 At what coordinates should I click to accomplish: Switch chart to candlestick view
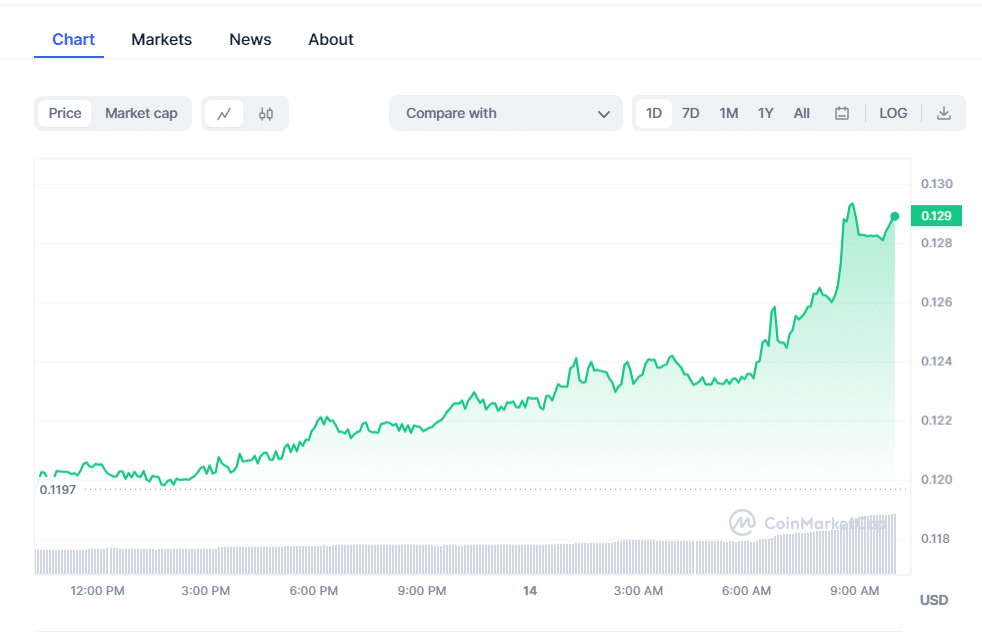[x=265, y=113]
